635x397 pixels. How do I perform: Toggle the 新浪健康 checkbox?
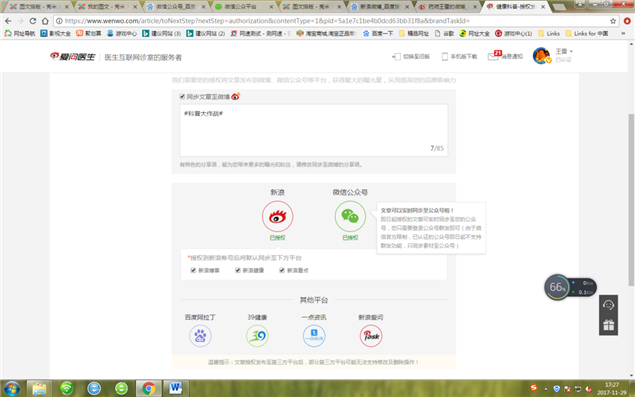(238, 270)
